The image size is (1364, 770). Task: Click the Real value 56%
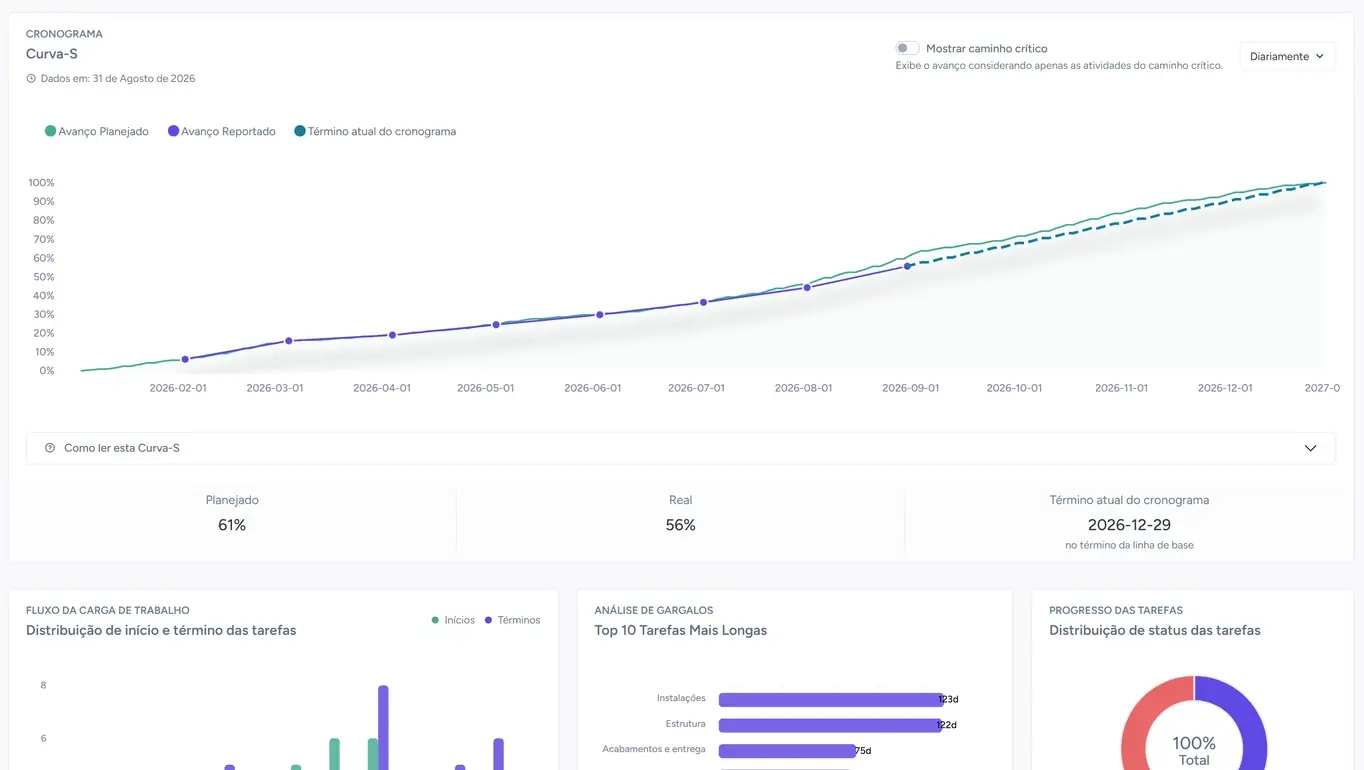pos(681,525)
